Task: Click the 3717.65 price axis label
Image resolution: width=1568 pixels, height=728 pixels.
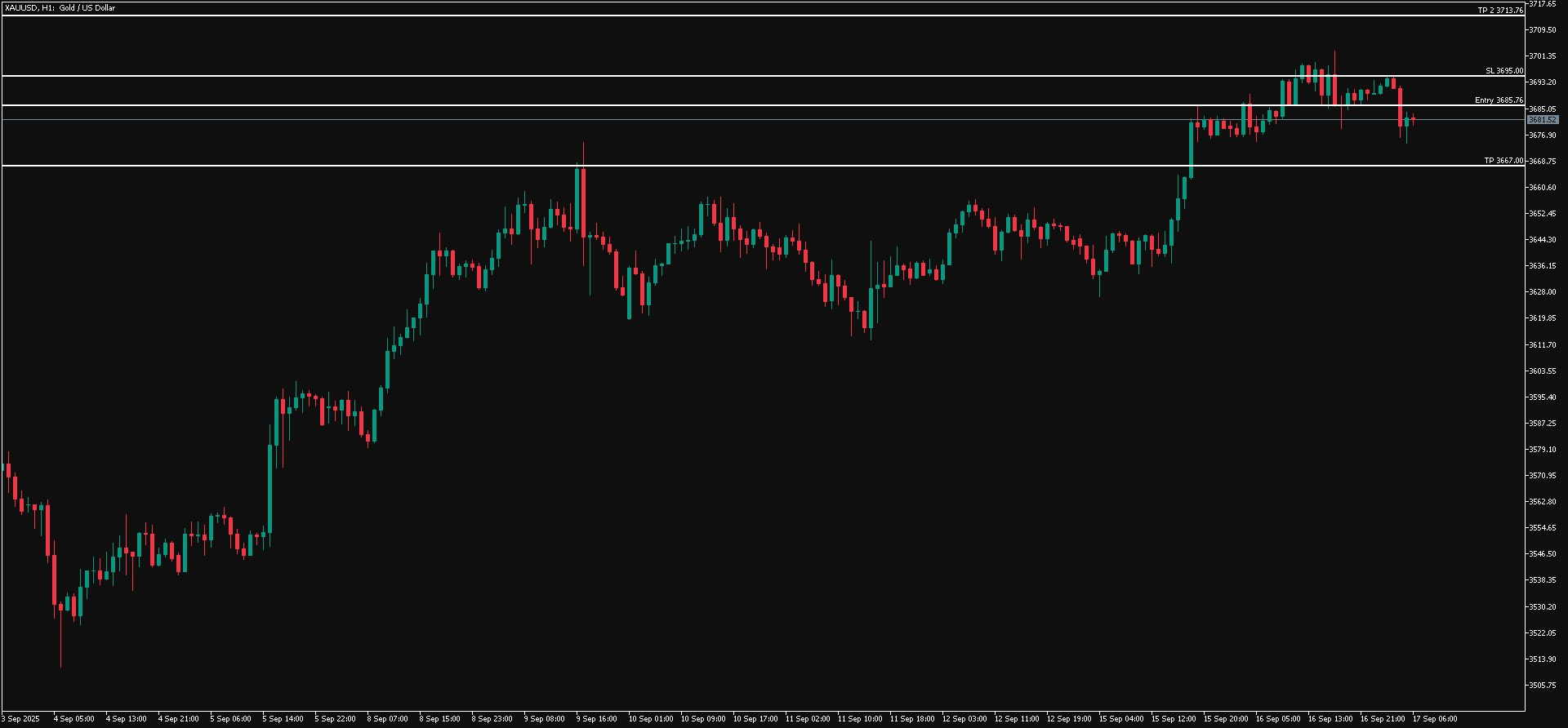Action: pyautogui.click(x=1543, y=4)
